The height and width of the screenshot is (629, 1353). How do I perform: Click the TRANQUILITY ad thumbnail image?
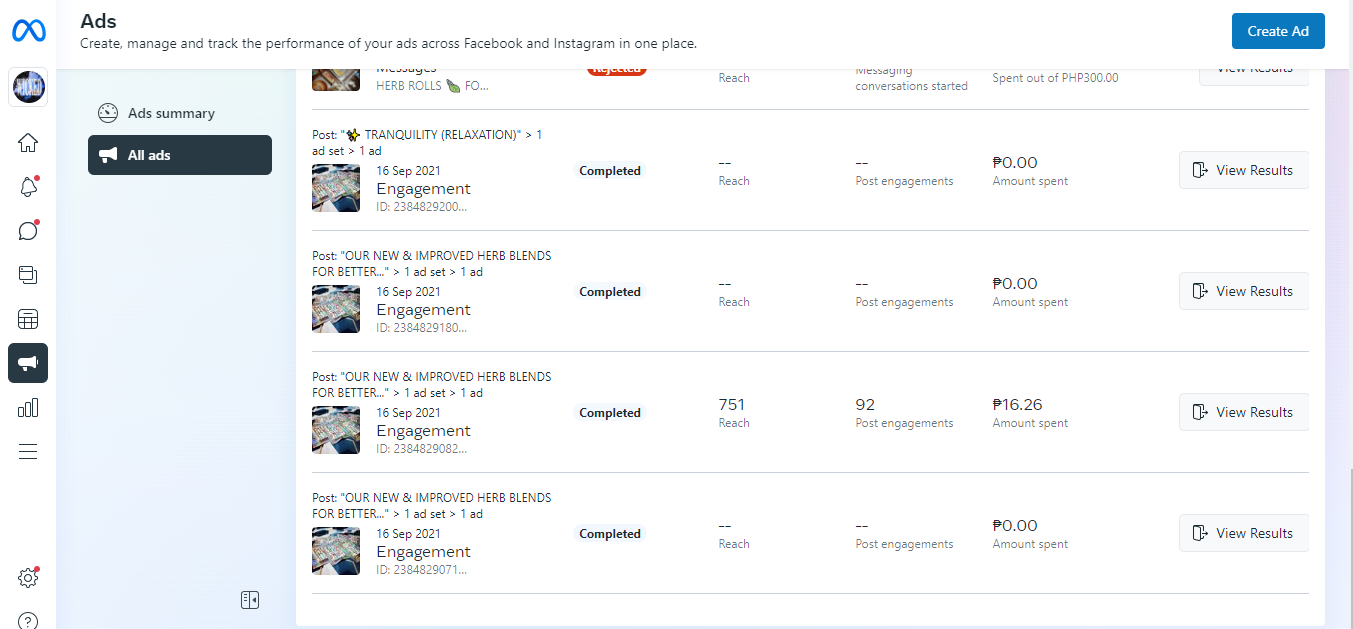point(336,188)
